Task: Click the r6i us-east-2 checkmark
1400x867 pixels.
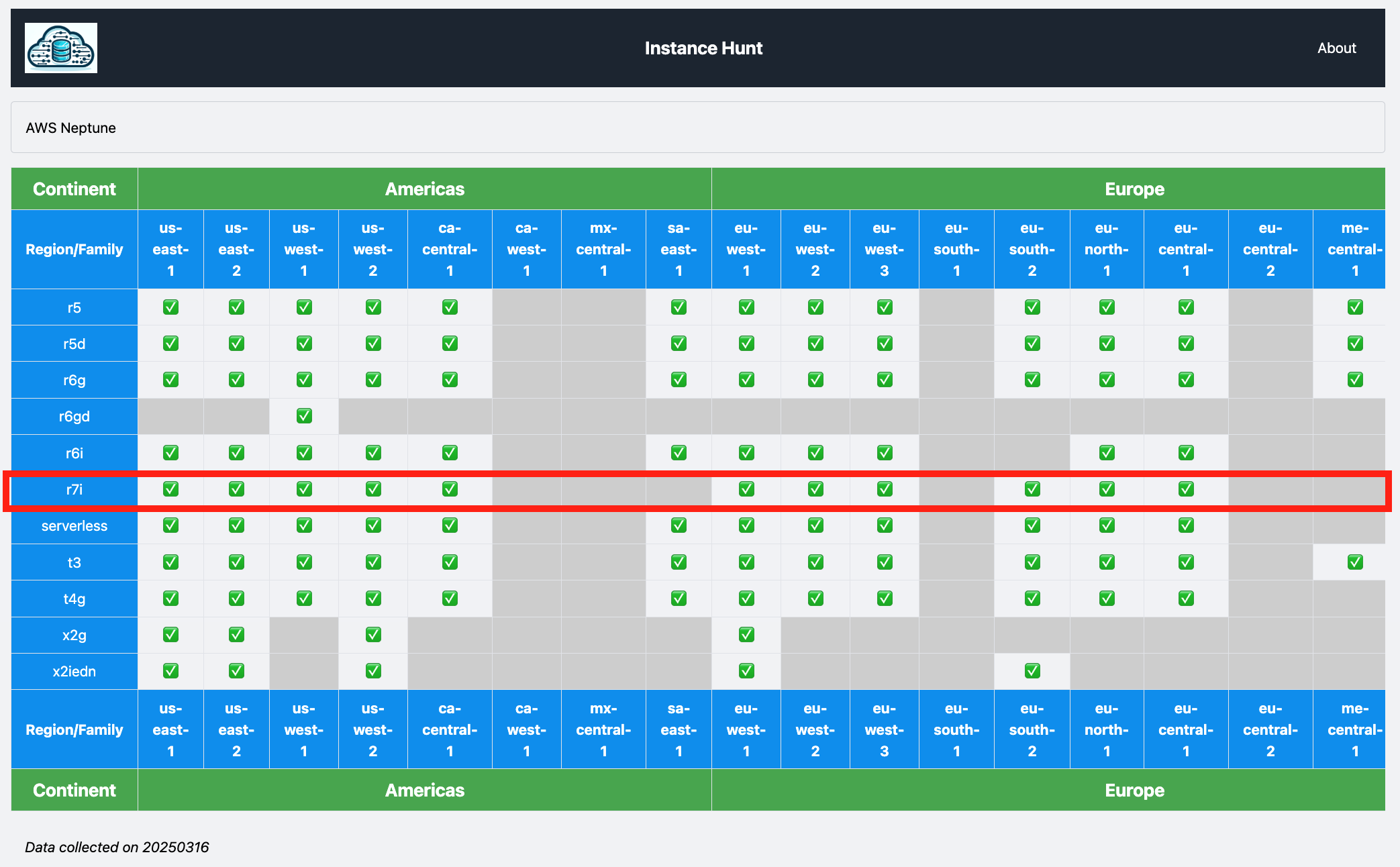Action: (x=236, y=453)
